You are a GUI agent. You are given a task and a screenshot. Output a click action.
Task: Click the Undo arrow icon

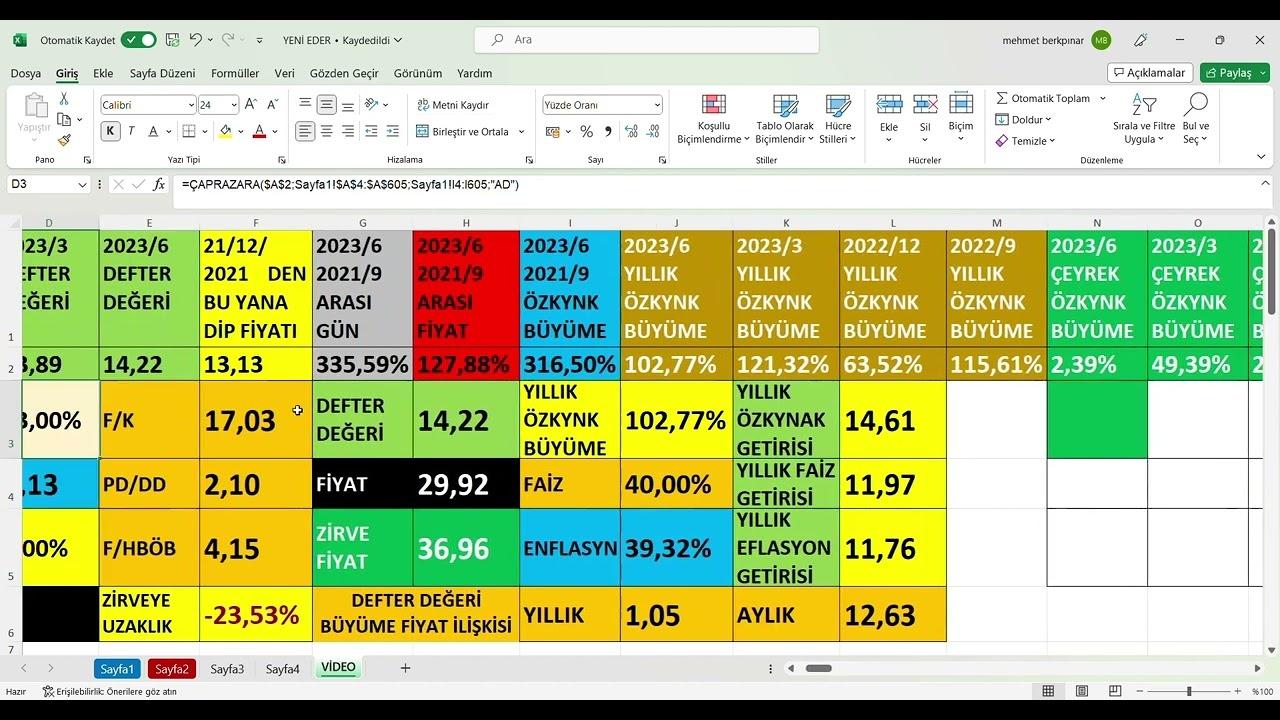pos(195,40)
